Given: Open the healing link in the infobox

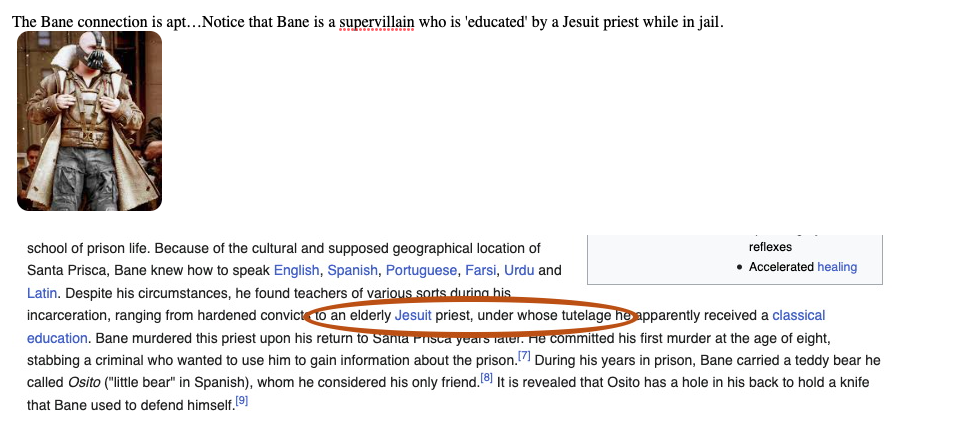Looking at the screenshot, I should [837, 267].
